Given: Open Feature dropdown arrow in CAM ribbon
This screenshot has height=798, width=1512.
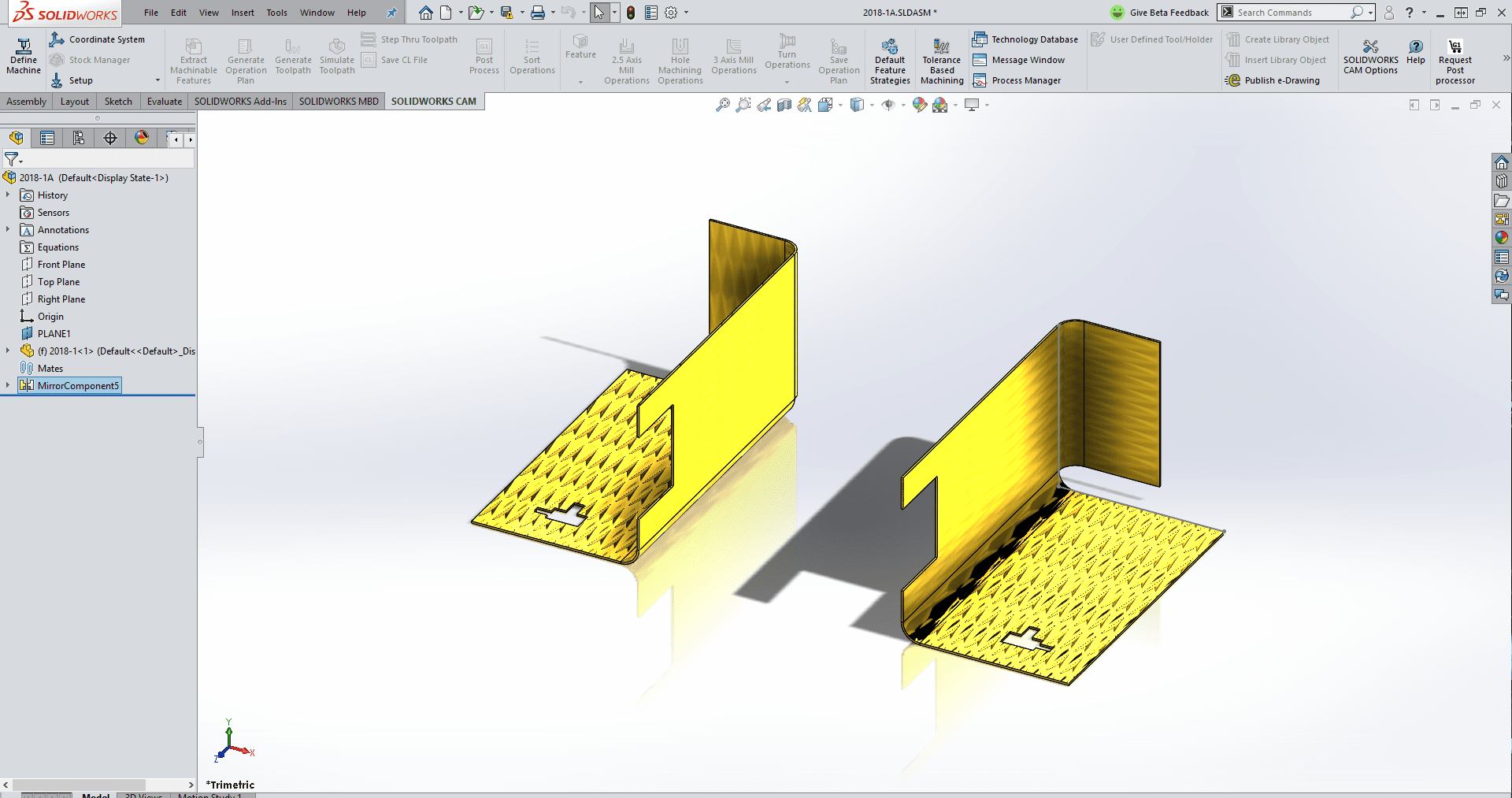Looking at the screenshot, I should [580, 81].
